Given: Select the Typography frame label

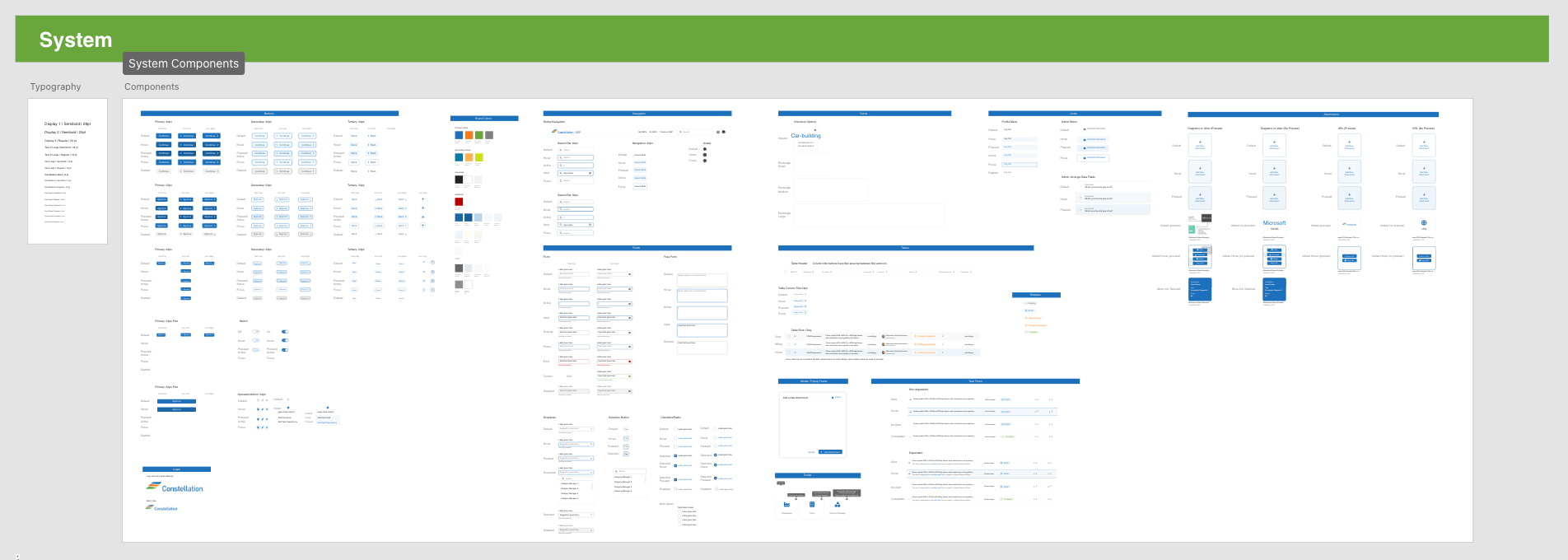Looking at the screenshot, I should coord(56,86).
